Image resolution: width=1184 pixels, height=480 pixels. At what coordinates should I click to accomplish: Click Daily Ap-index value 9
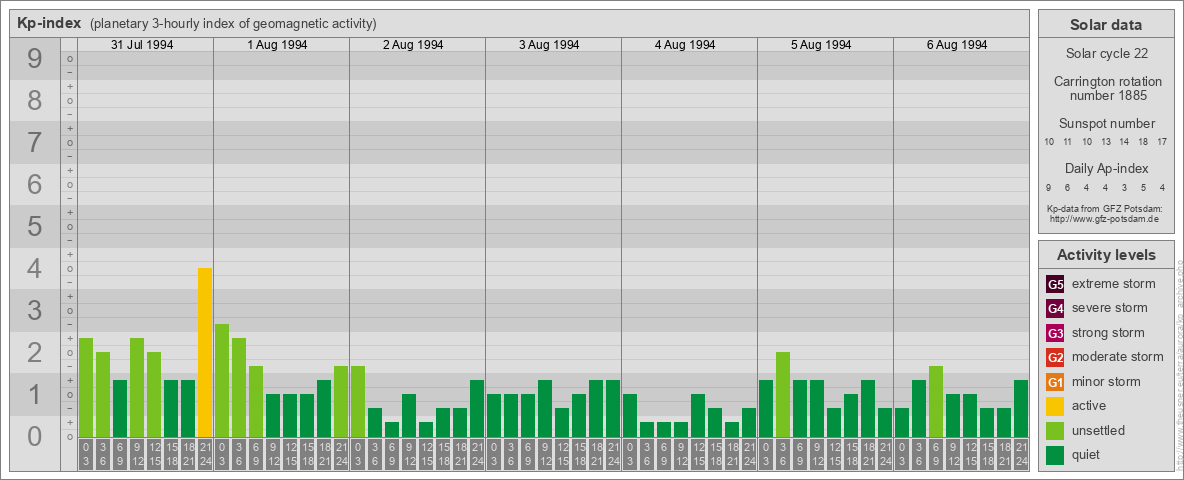(x=1049, y=187)
